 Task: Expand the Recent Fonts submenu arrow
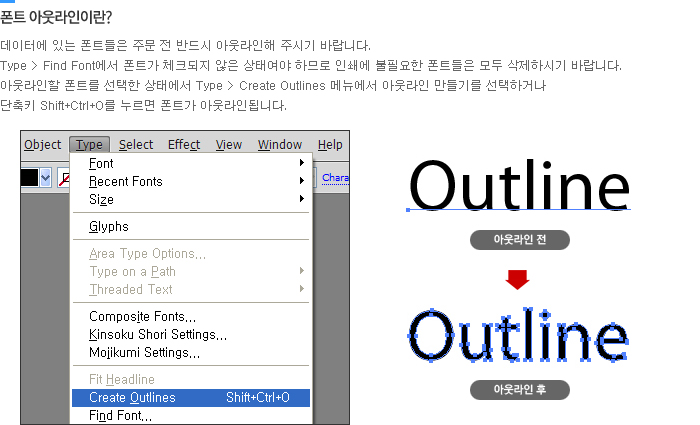tap(301, 181)
